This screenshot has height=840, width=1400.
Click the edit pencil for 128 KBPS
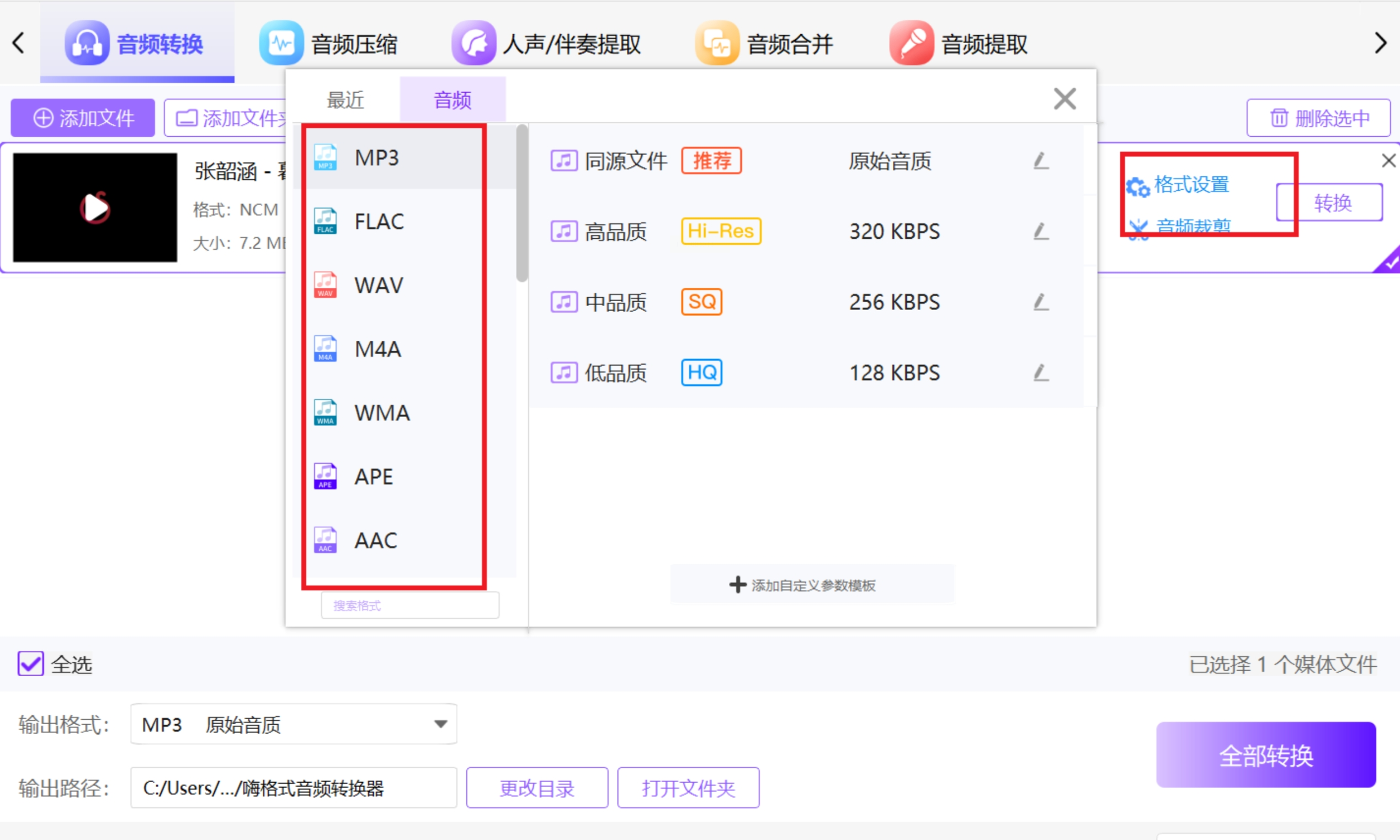point(1041,373)
